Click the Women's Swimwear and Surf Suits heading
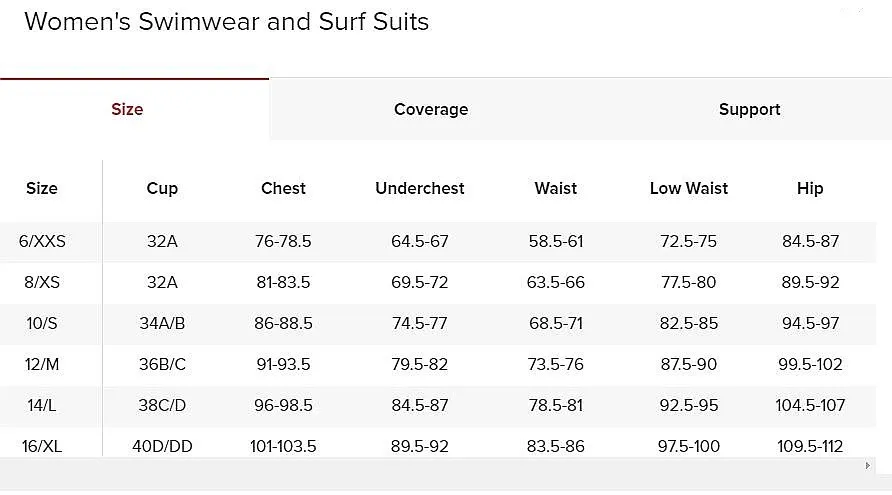Screen dimensions: 892x495 [226, 22]
